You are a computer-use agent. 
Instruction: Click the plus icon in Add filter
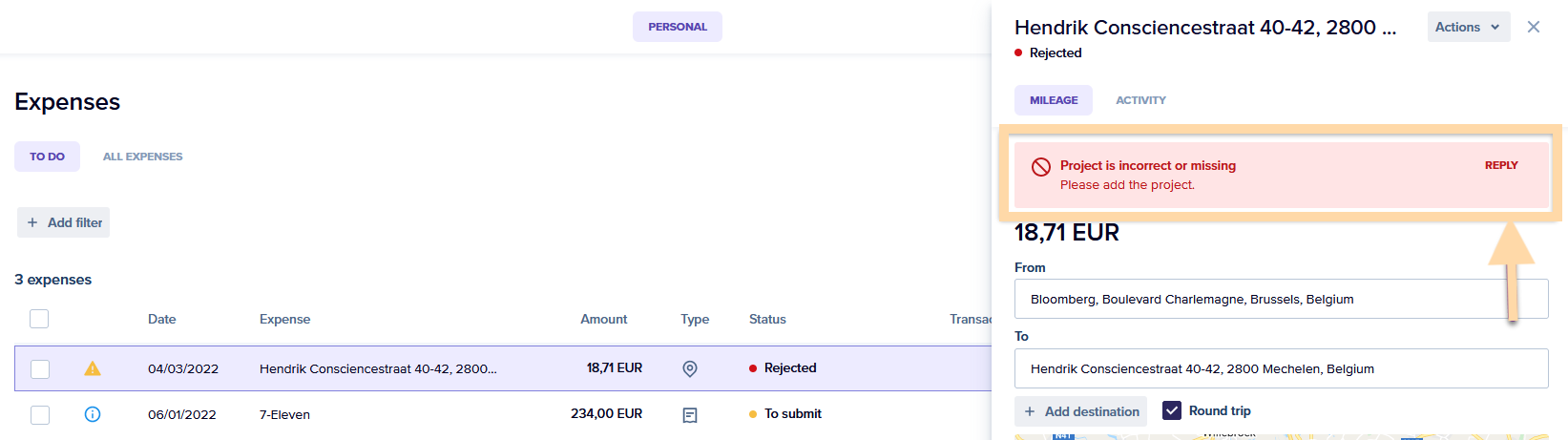(x=32, y=222)
